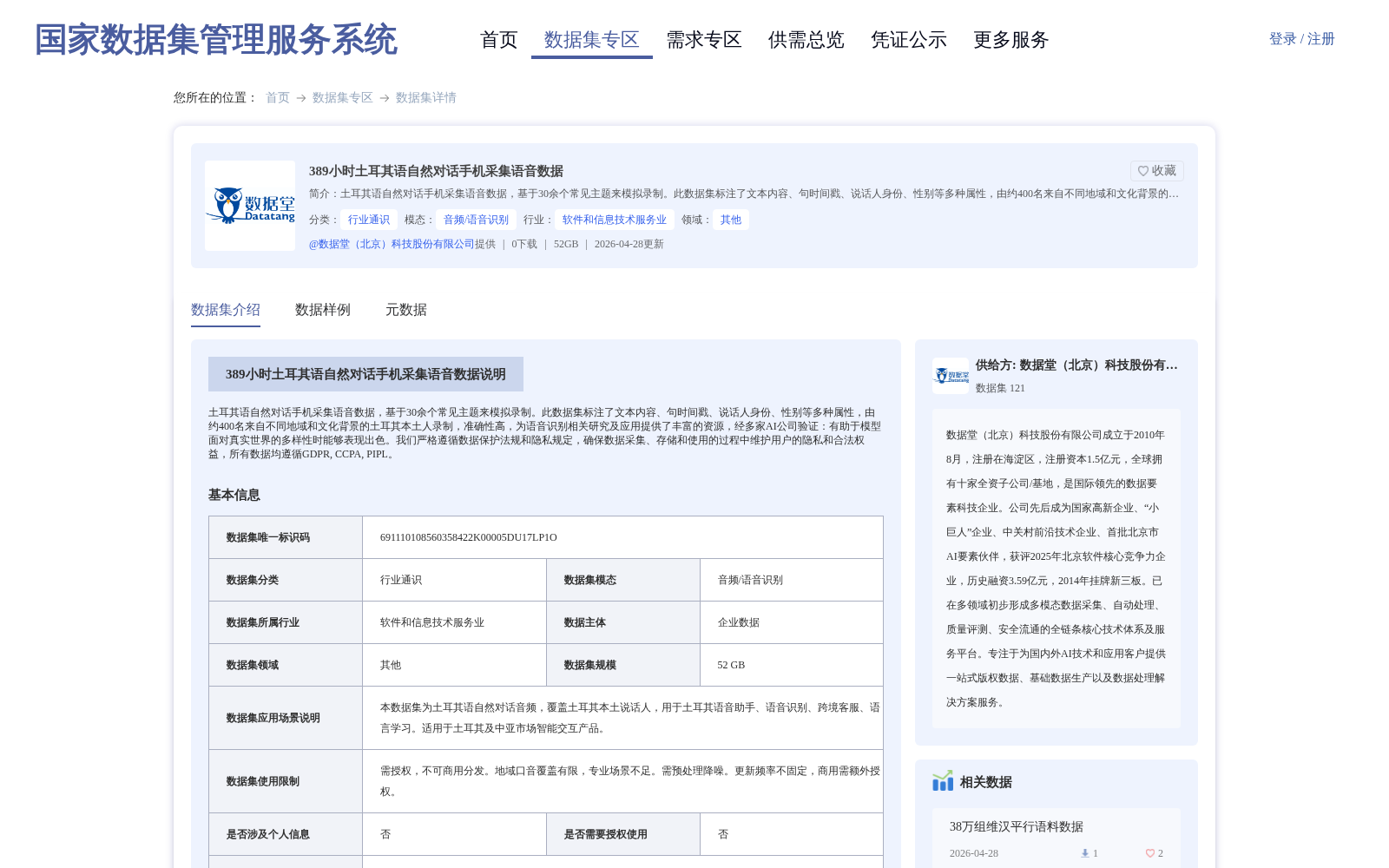Click the 数据集模态 table label
Screen dimensions: 1389x868
590,580
